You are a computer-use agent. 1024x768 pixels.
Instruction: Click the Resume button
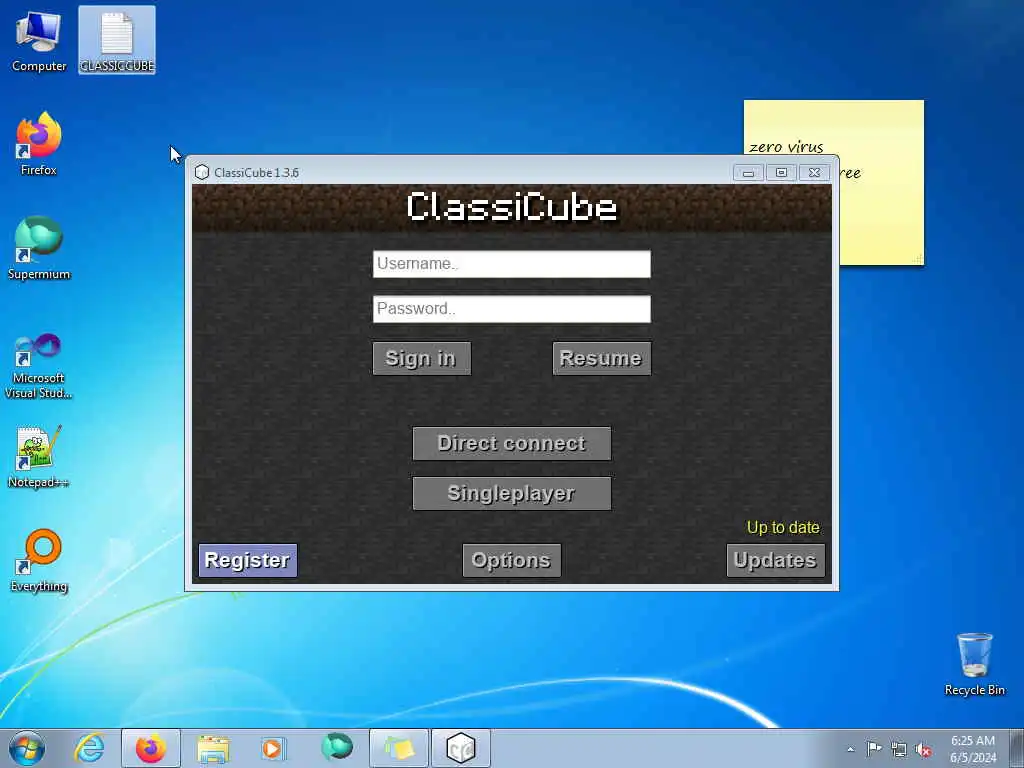(x=601, y=358)
